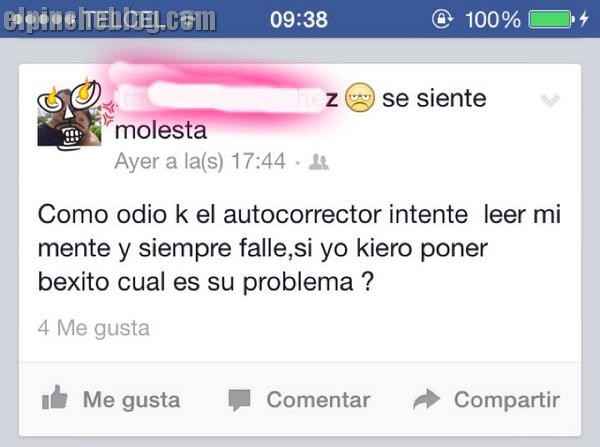Screen dimensions: 600x447
Task: Tap the post text about autocorrector
Action: click(299, 248)
